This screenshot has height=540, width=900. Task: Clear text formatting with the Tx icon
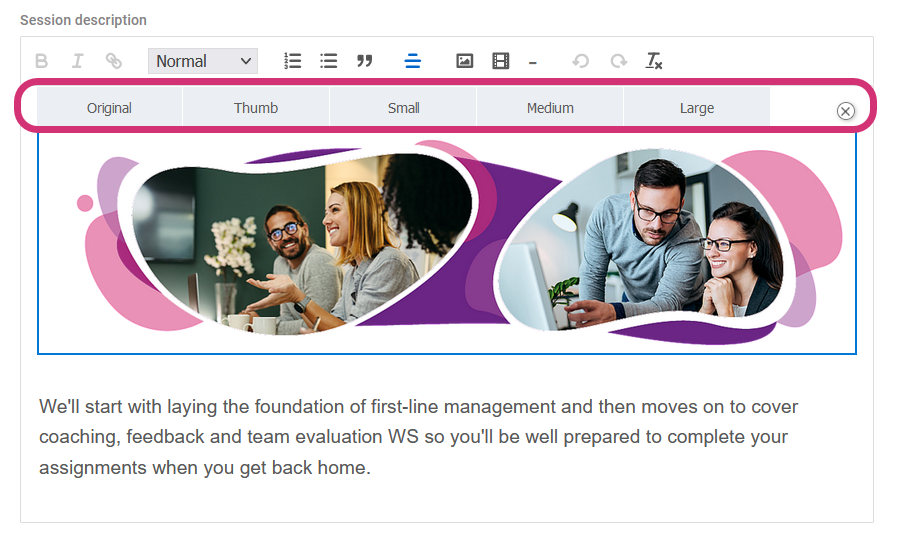click(654, 61)
